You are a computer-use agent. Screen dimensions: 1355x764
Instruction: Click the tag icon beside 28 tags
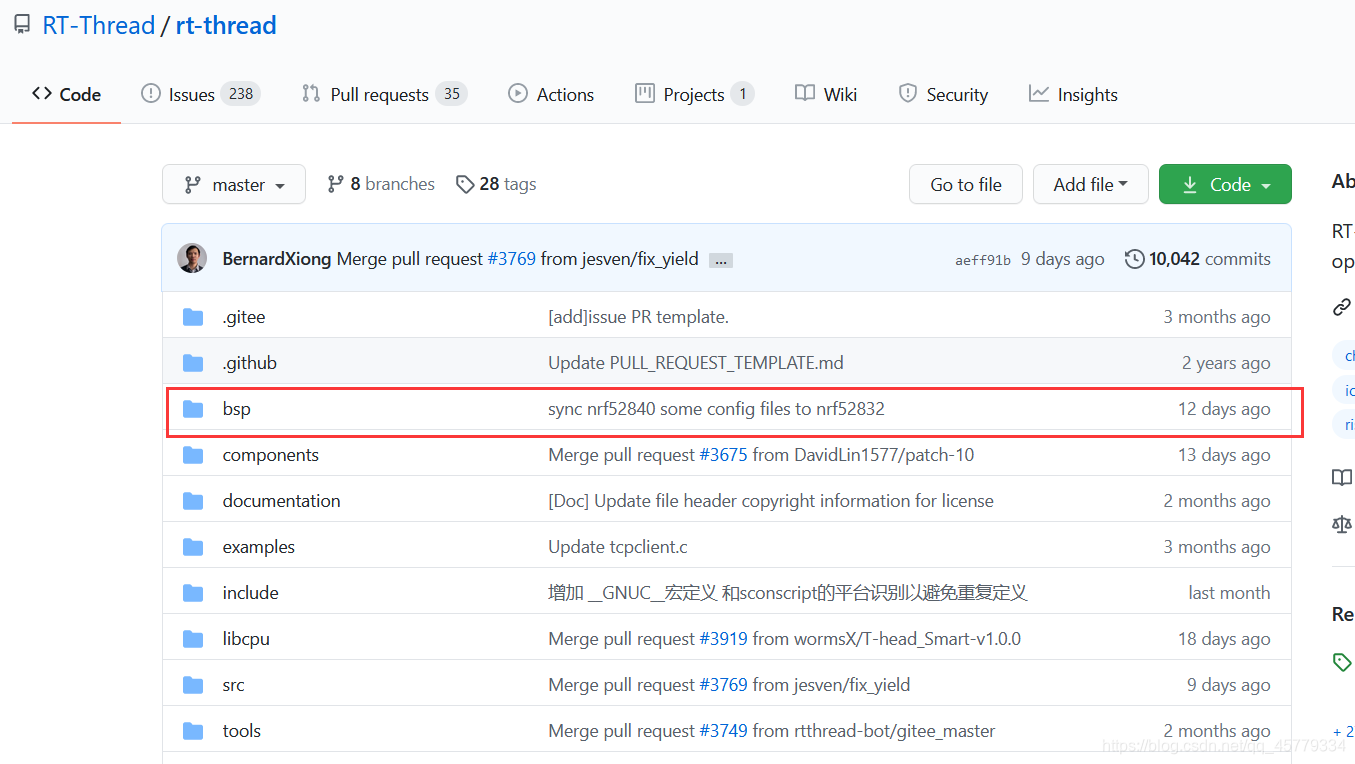(465, 184)
